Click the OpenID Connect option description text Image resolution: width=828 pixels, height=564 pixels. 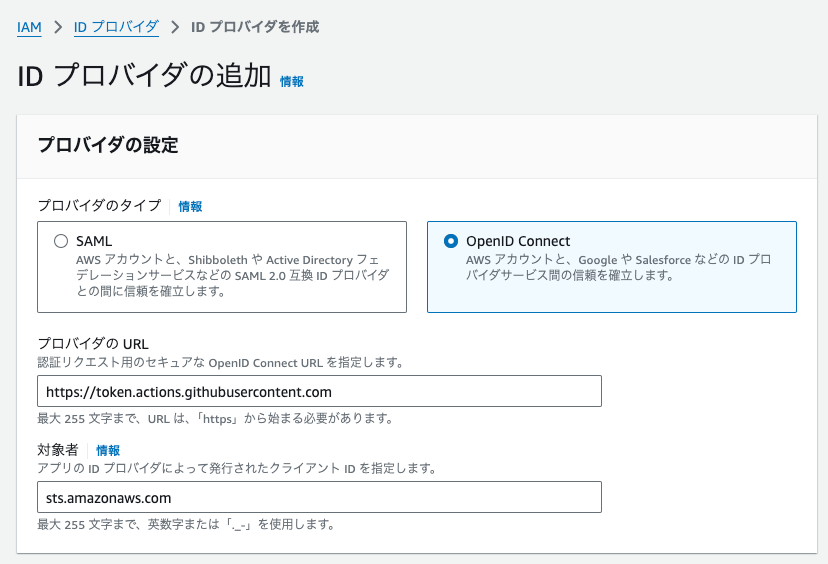[x=618, y=267]
